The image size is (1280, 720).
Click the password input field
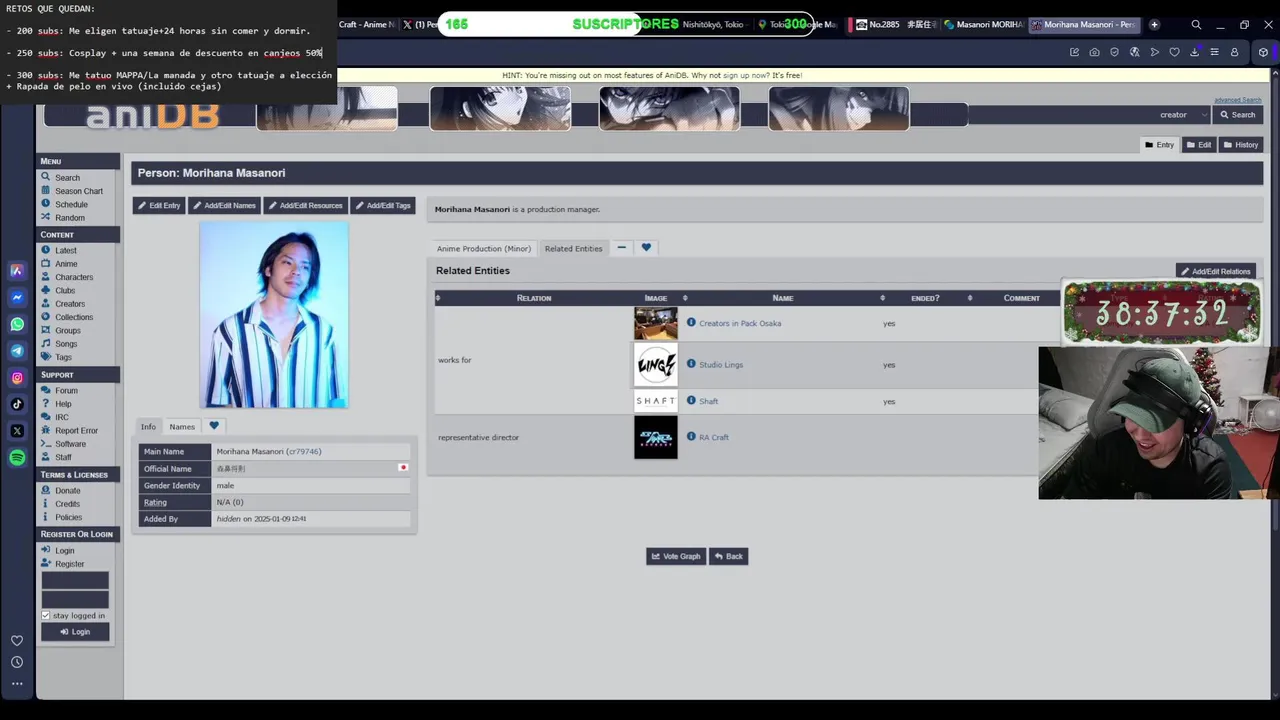[75, 599]
